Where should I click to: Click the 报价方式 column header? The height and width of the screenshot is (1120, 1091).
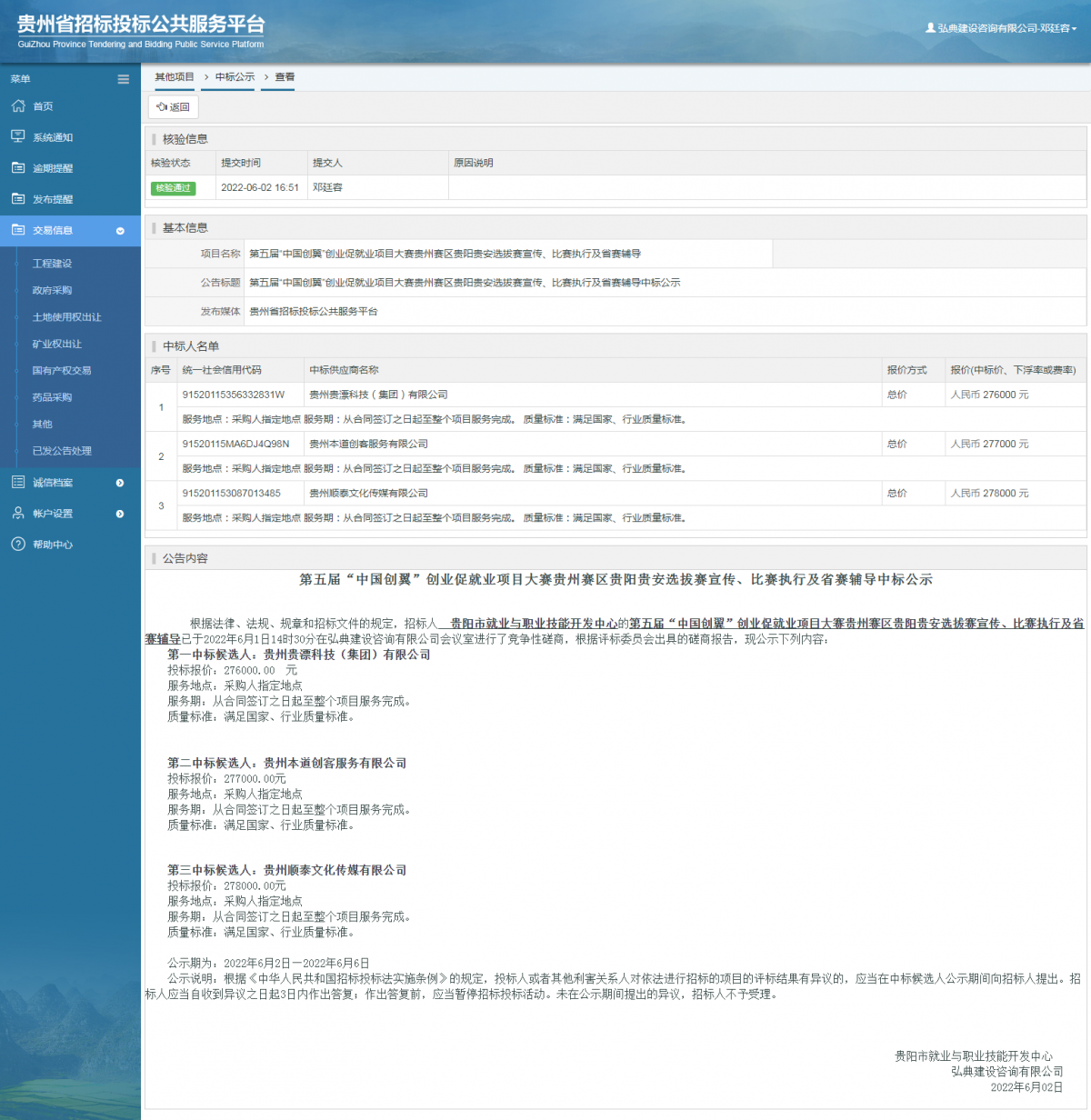[906, 370]
